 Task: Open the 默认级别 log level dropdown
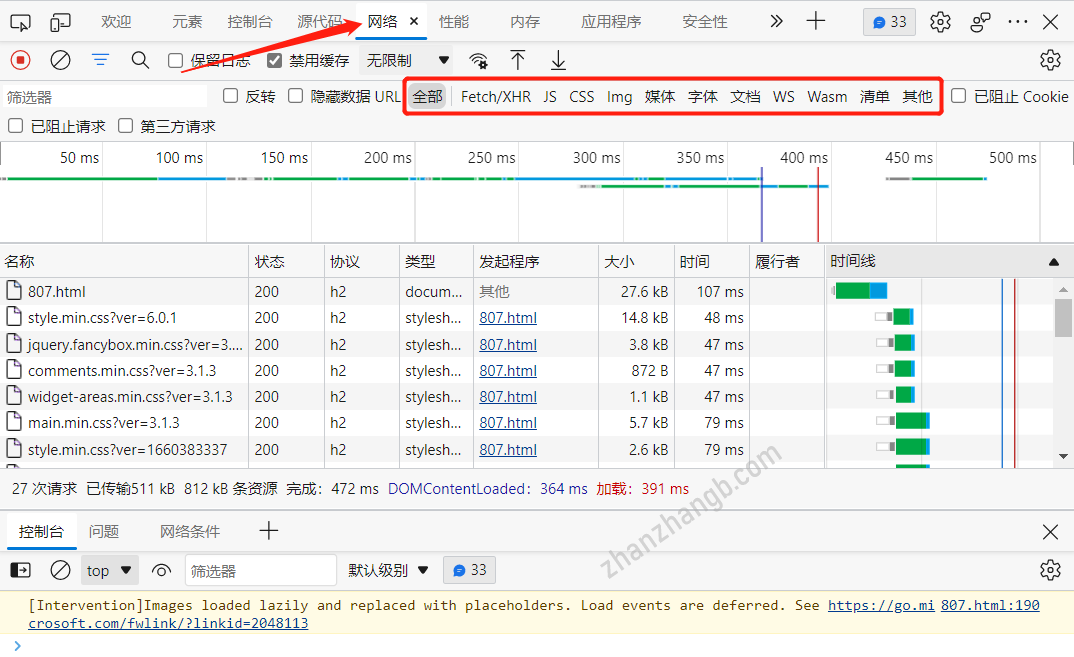tap(388, 570)
